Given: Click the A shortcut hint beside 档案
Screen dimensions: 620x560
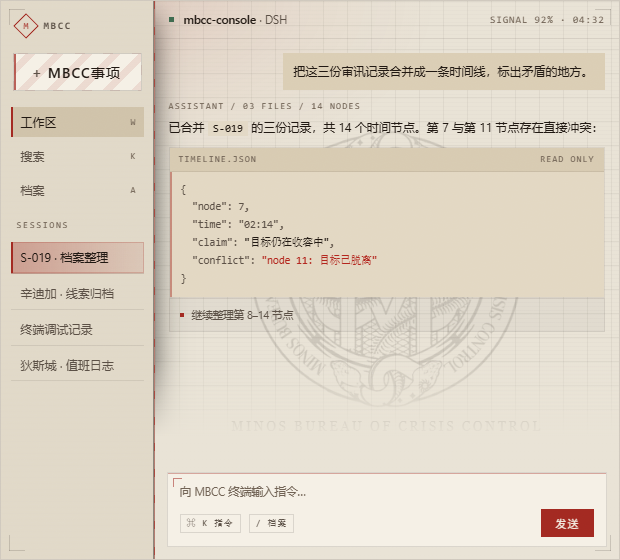Looking at the screenshot, I should (x=133, y=190).
